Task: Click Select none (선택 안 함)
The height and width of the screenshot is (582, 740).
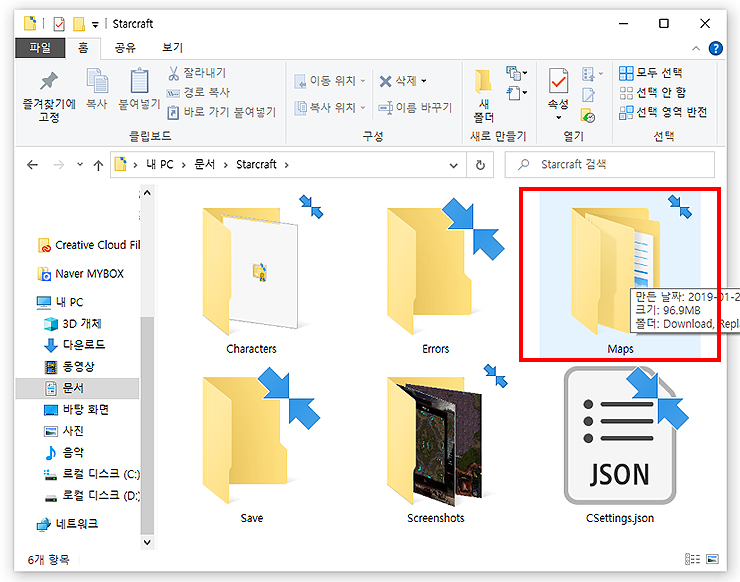Action: point(653,93)
